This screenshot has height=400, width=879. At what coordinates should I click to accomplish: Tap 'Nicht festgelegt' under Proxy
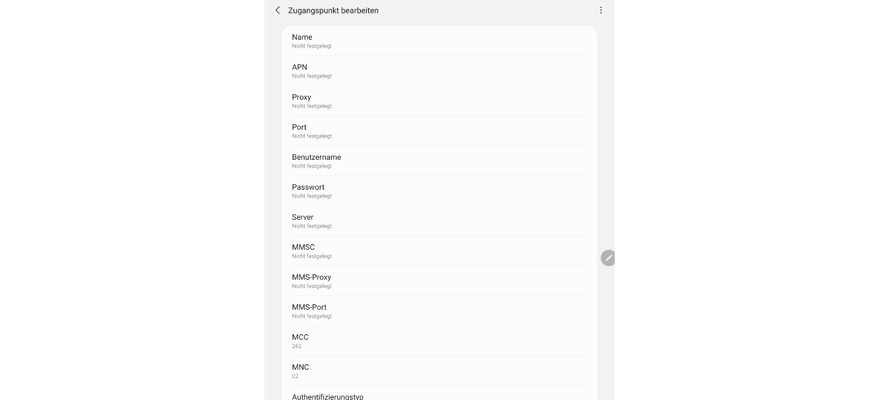[x=312, y=106]
